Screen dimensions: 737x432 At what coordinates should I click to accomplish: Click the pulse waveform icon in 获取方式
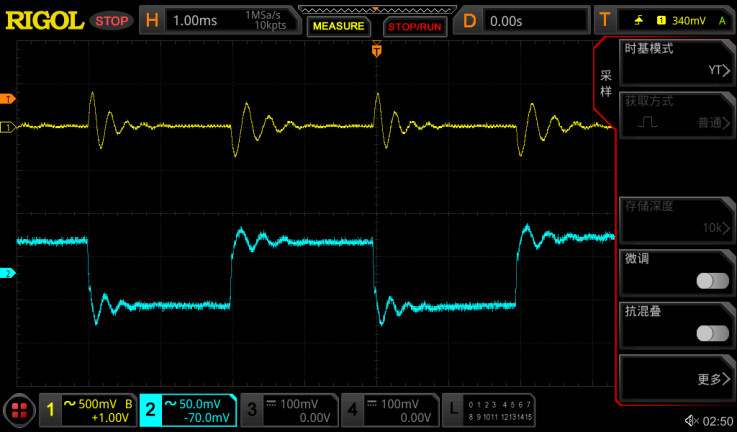pyautogui.click(x=648, y=122)
